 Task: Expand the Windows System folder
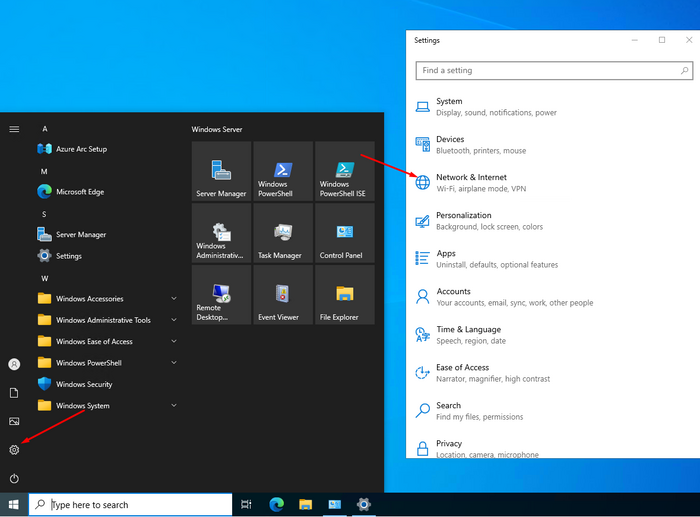click(x=107, y=406)
